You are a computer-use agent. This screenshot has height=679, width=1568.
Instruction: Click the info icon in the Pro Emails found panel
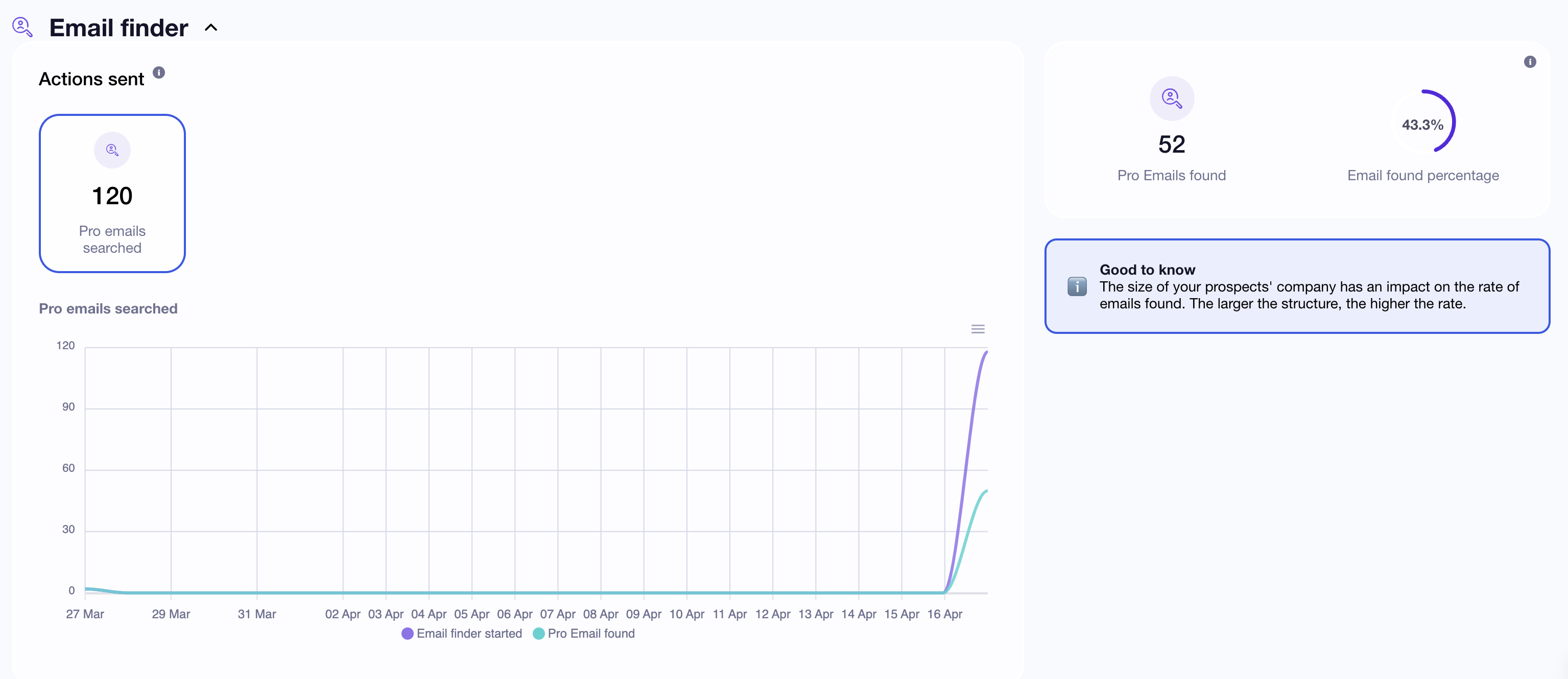point(1530,61)
